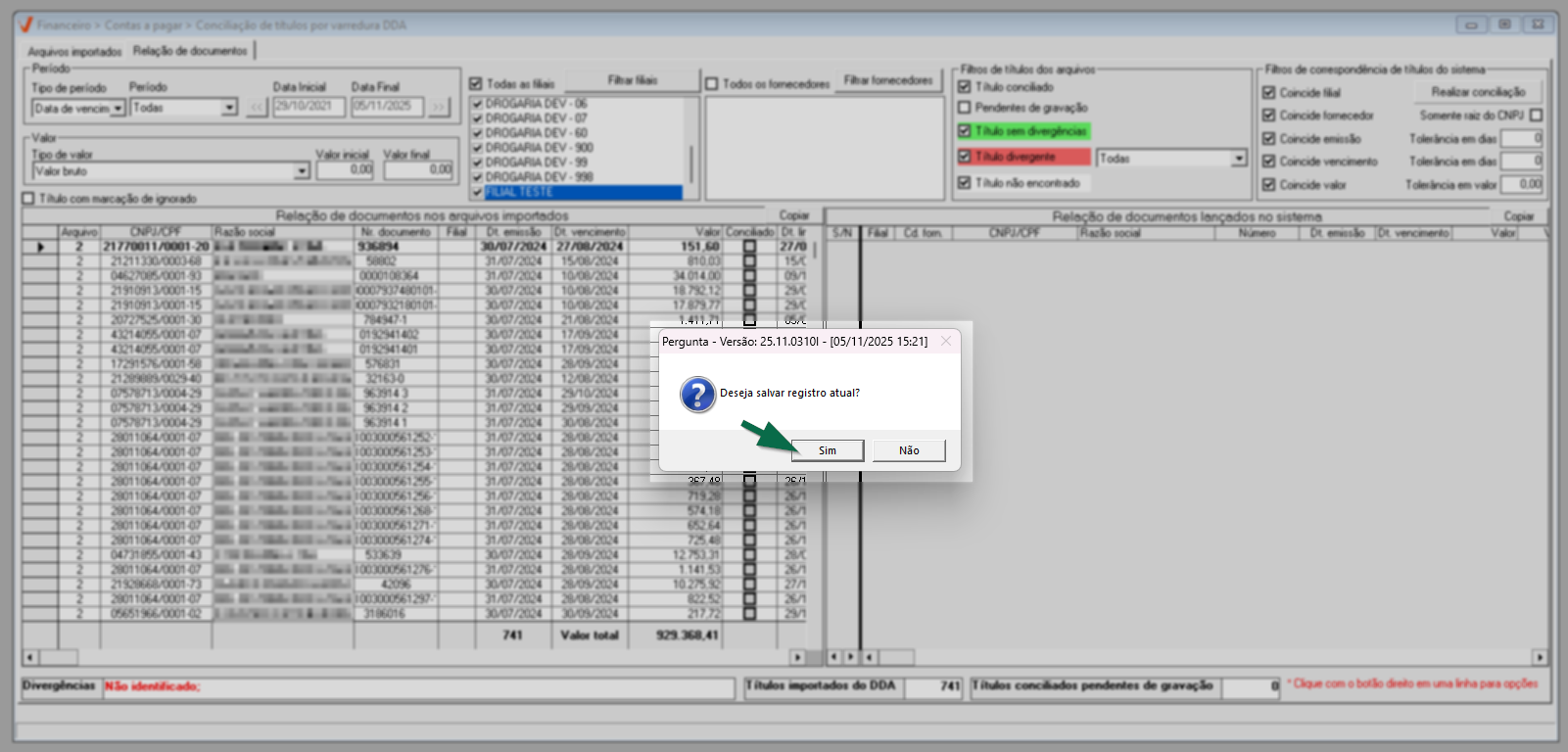The image size is (1568, 752).
Task: Toggle the Título divergente checkbox
Action: pyautogui.click(x=965, y=157)
